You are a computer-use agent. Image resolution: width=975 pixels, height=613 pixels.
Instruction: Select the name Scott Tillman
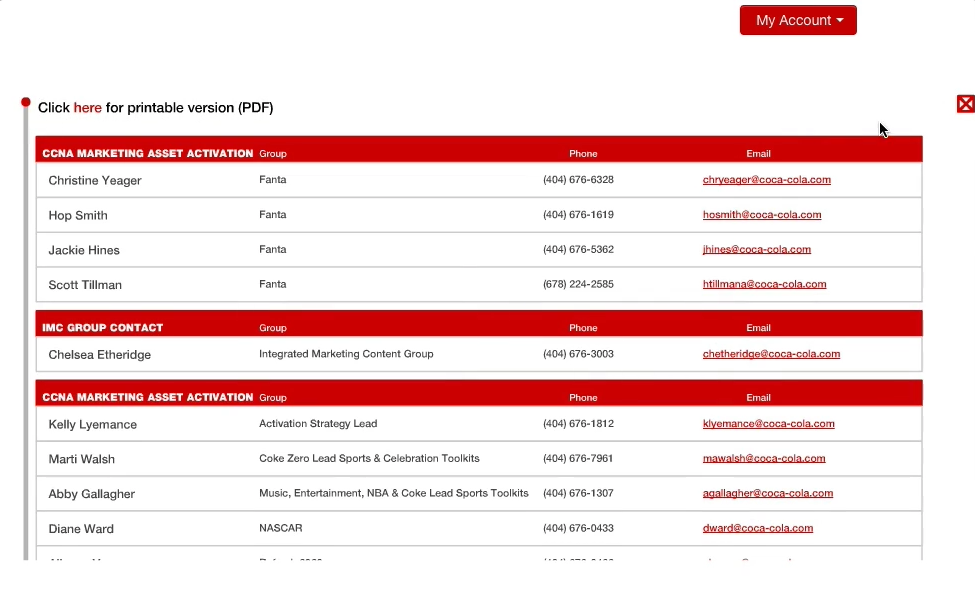click(85, 285)
